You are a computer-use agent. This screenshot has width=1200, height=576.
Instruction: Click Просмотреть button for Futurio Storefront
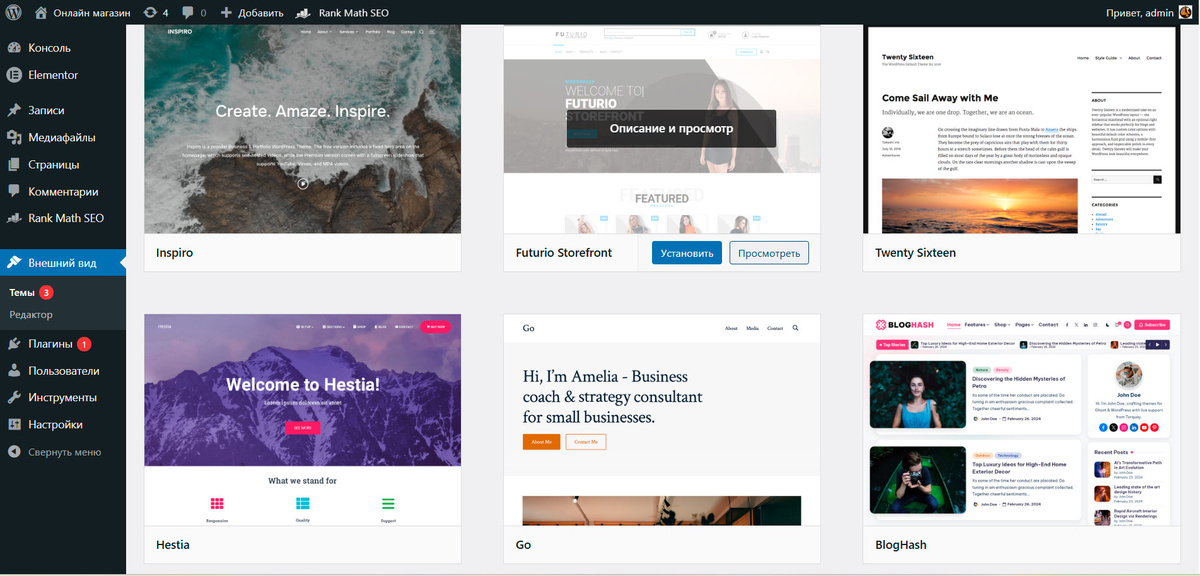pos(769,253)
